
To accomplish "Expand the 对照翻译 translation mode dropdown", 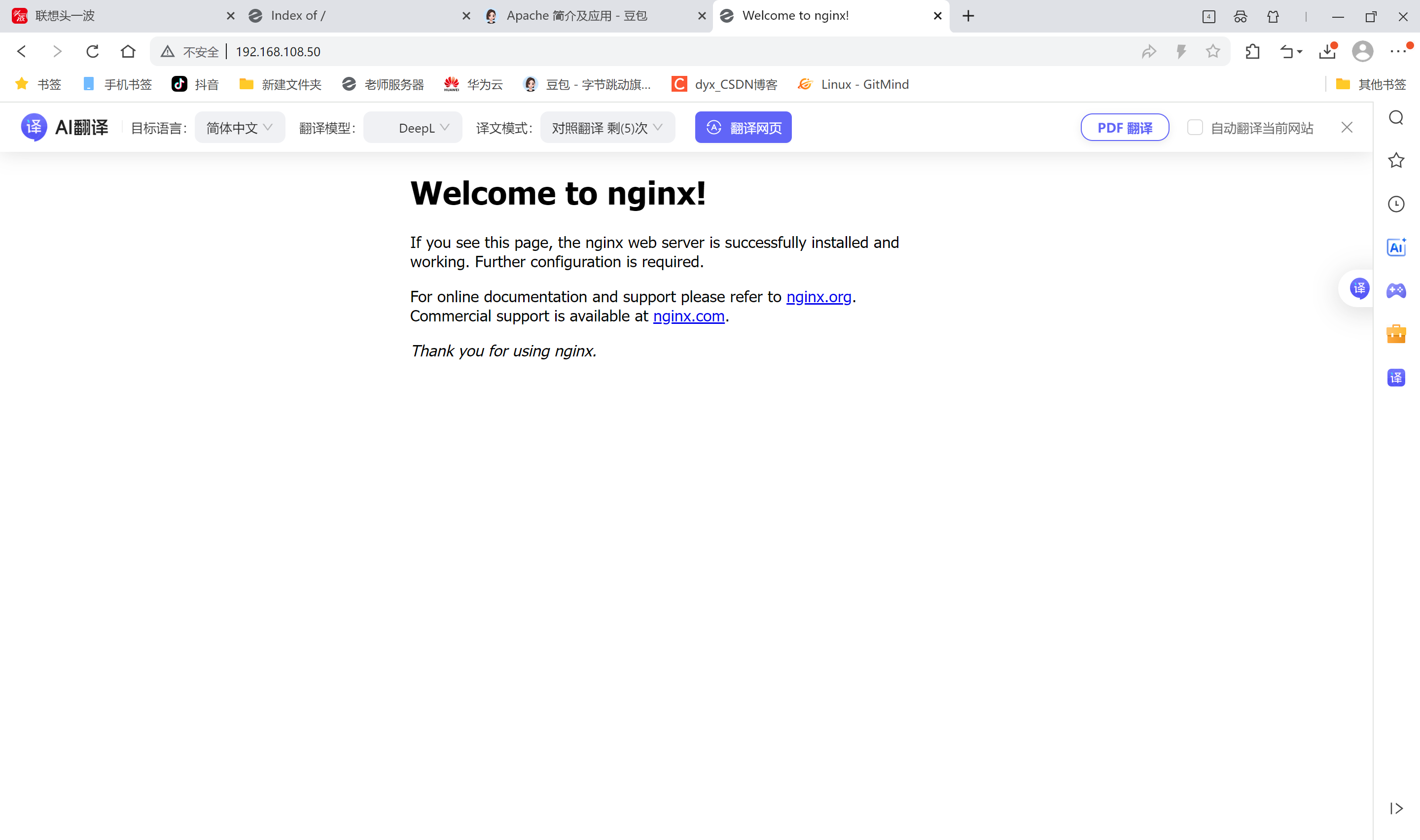I will 607,127.
